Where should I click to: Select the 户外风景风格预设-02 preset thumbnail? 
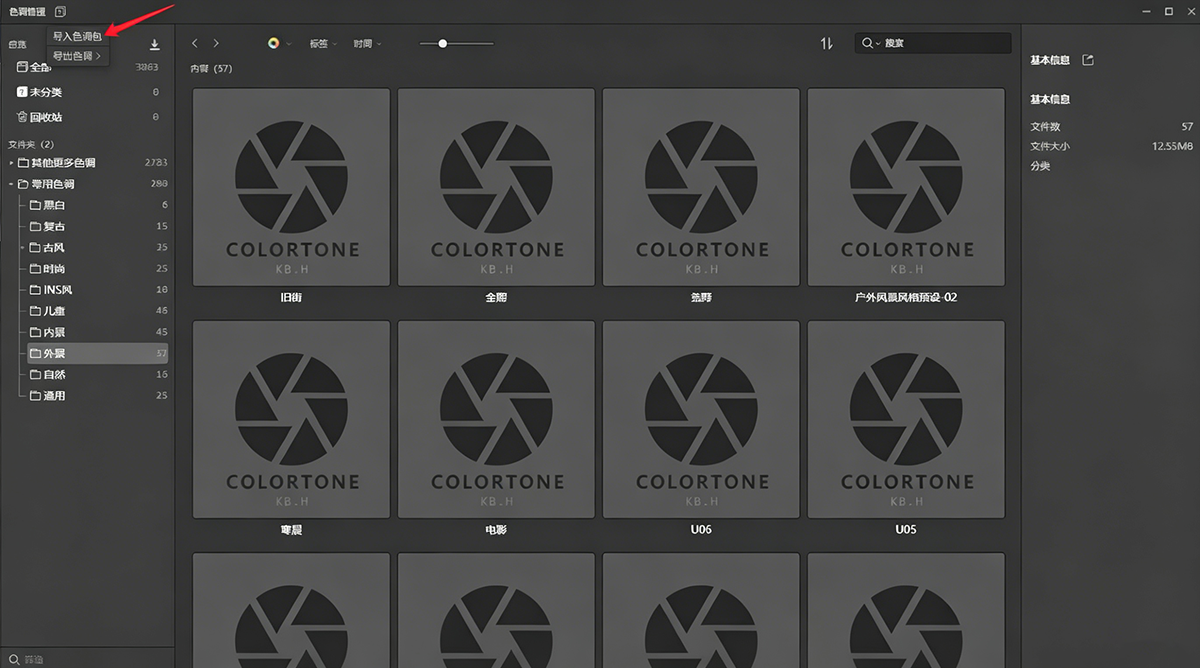click(906, 187)
